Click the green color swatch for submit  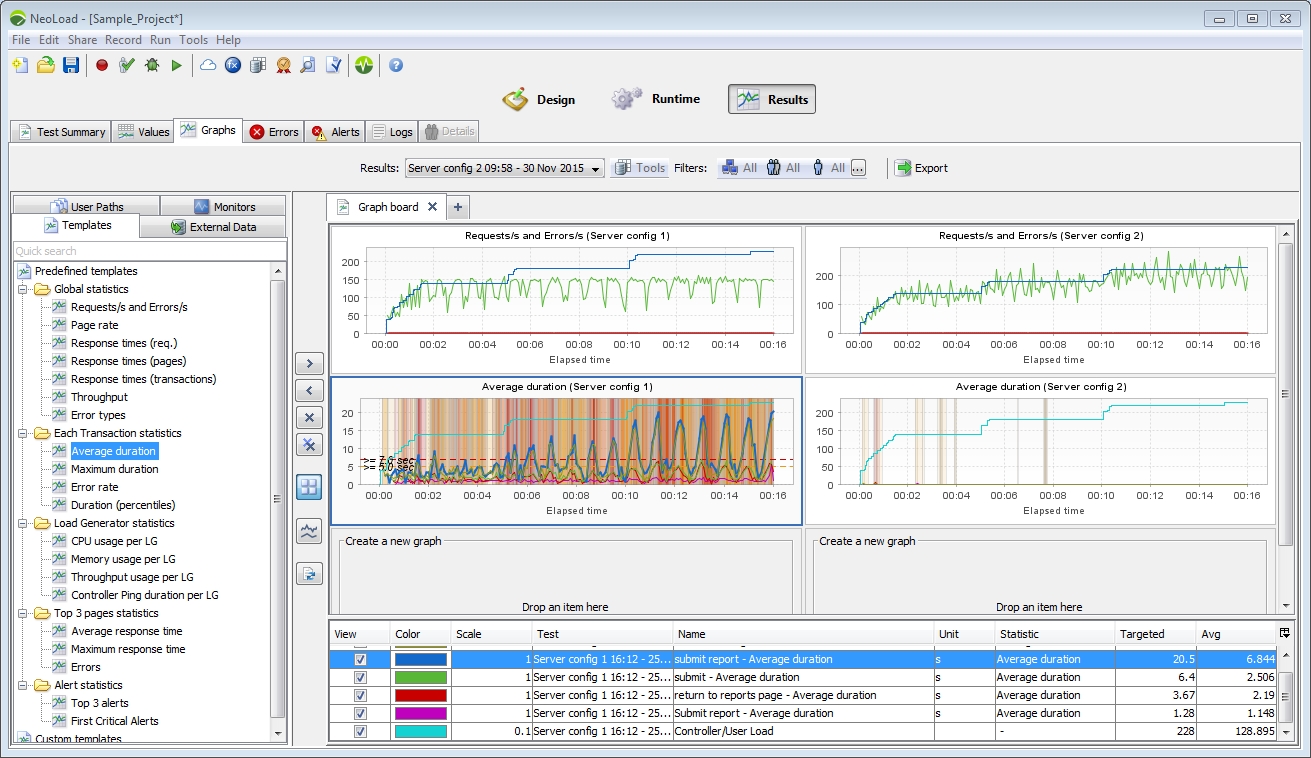pyautogui.click(x=420, y=678)
